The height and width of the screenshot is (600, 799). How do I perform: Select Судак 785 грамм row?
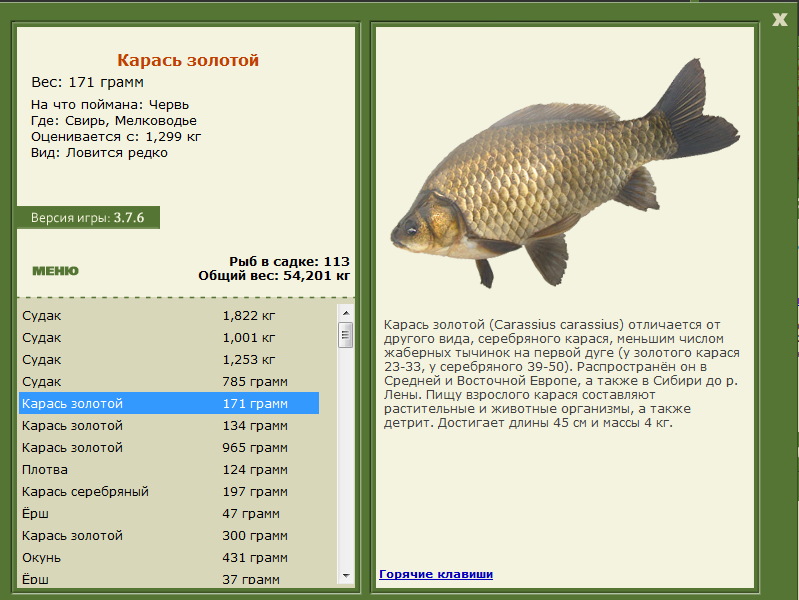[x=169, y=381]
